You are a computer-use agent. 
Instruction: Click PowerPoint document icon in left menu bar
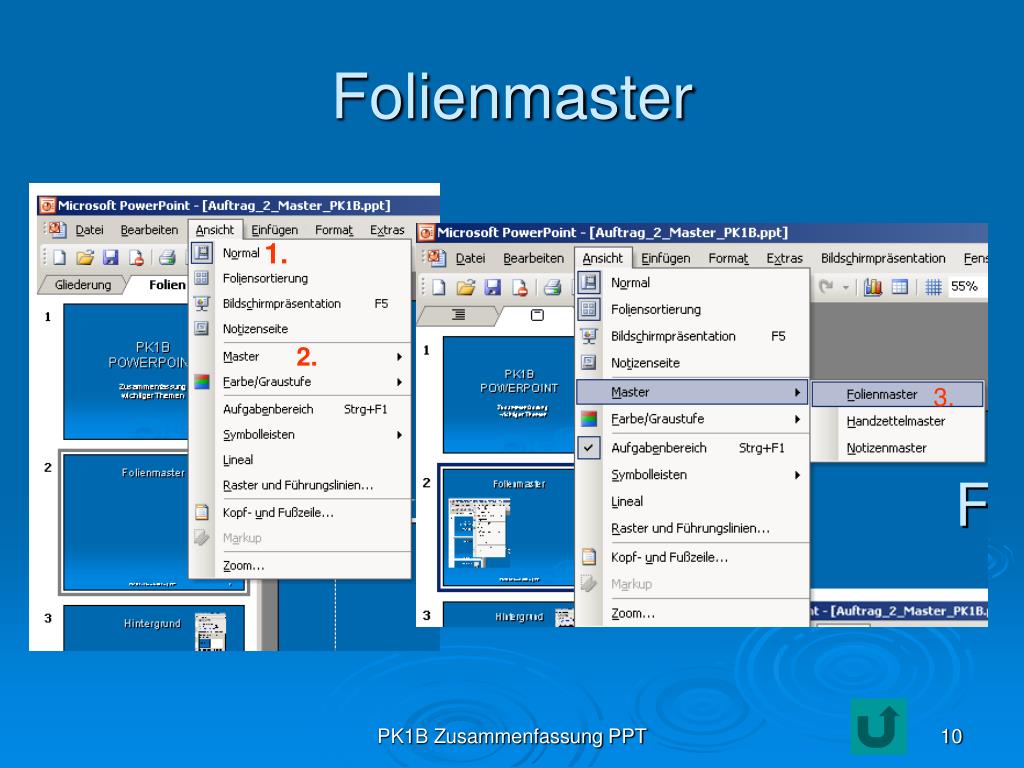pyautogui.click(x=57, y=229)
